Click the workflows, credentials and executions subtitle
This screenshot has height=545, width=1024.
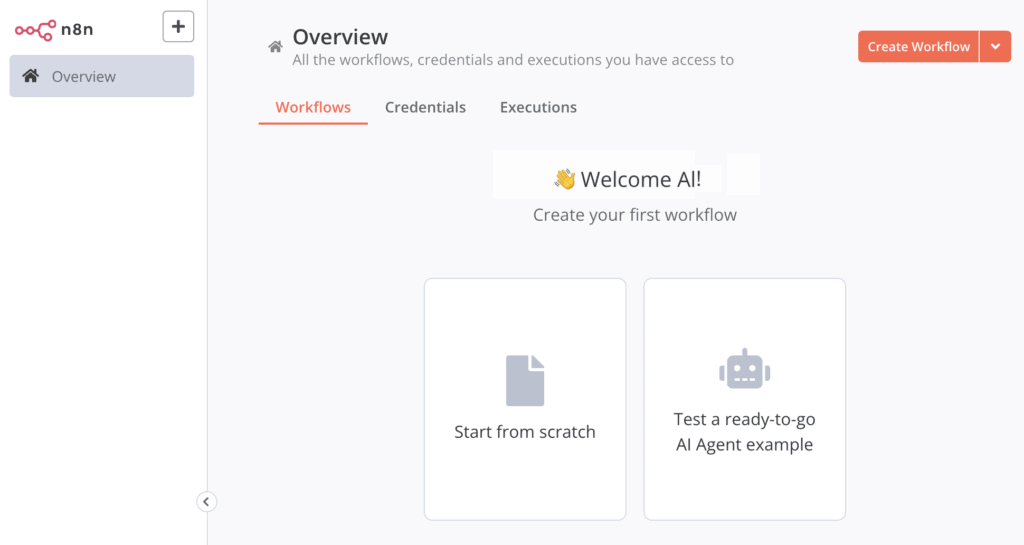[x=513, y=60]
